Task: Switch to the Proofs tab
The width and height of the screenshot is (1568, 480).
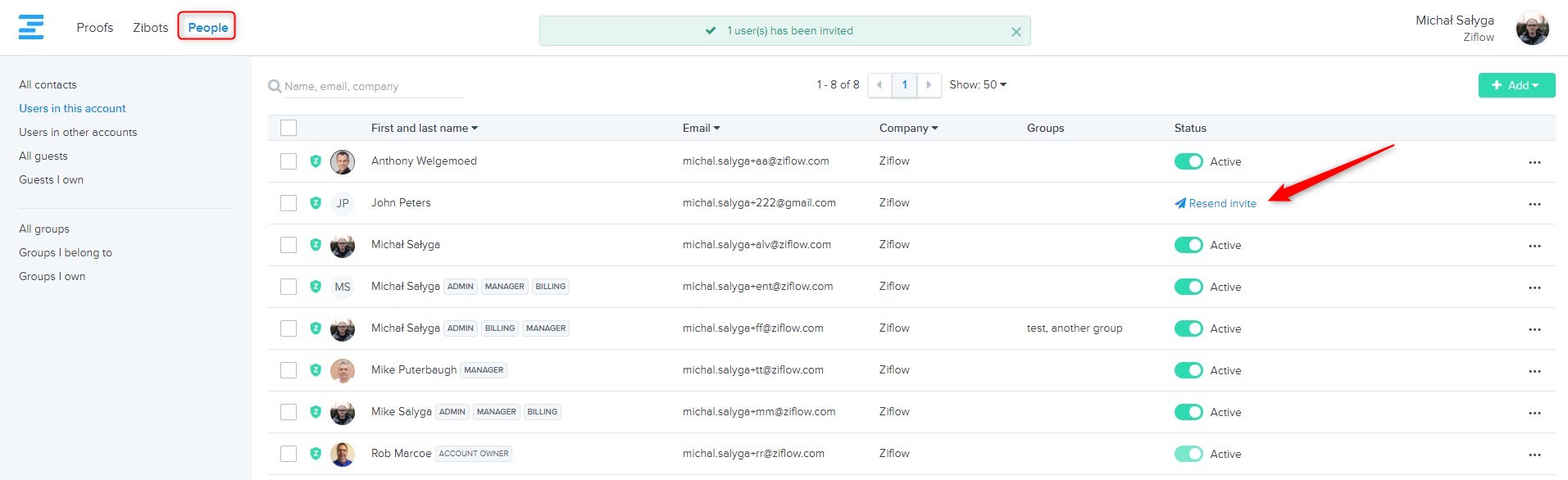Action: [95, 28]
